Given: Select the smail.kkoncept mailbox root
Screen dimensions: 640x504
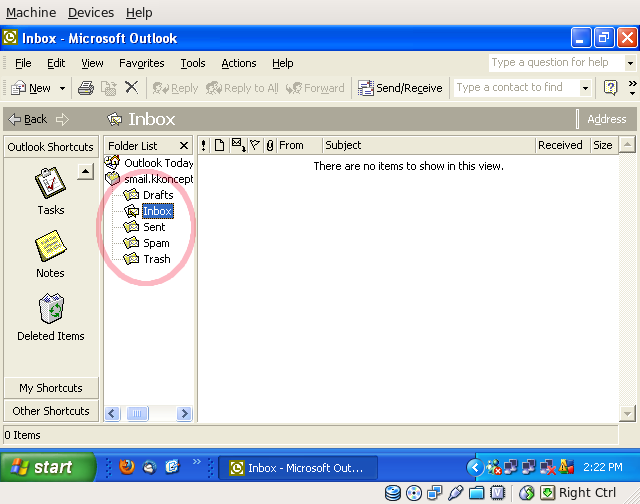Looking at the screenshot, I should (159, 179).
